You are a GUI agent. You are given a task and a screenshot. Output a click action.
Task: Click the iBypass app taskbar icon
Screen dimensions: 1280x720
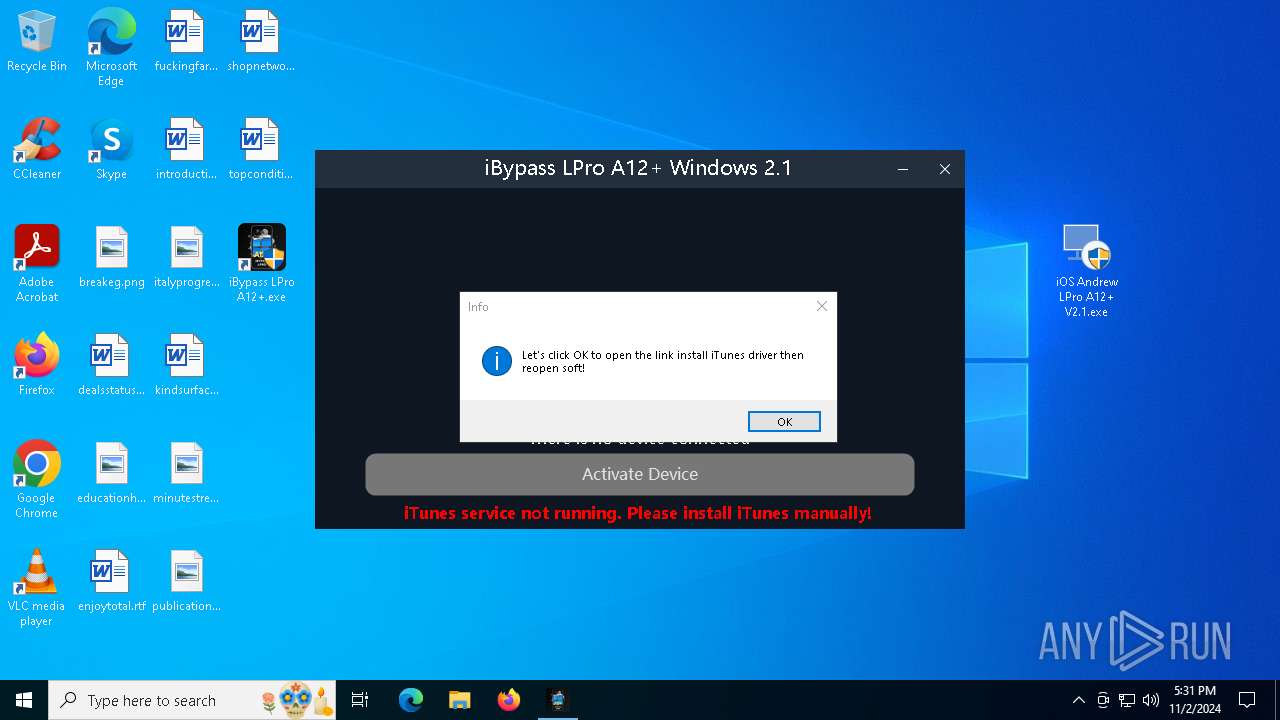pos(558,700)
